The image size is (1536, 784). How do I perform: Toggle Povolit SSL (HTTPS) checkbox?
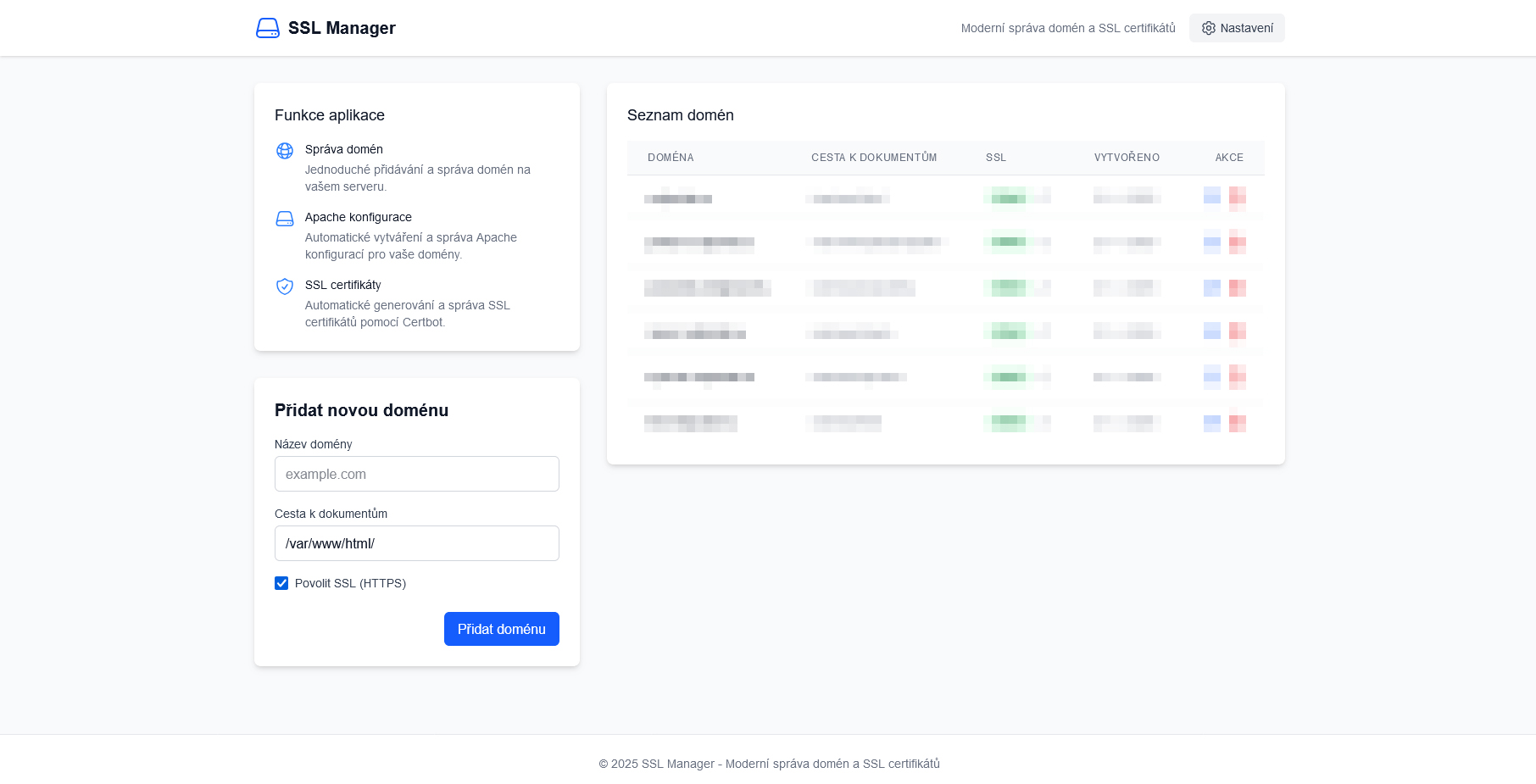(x=281, y=583)
